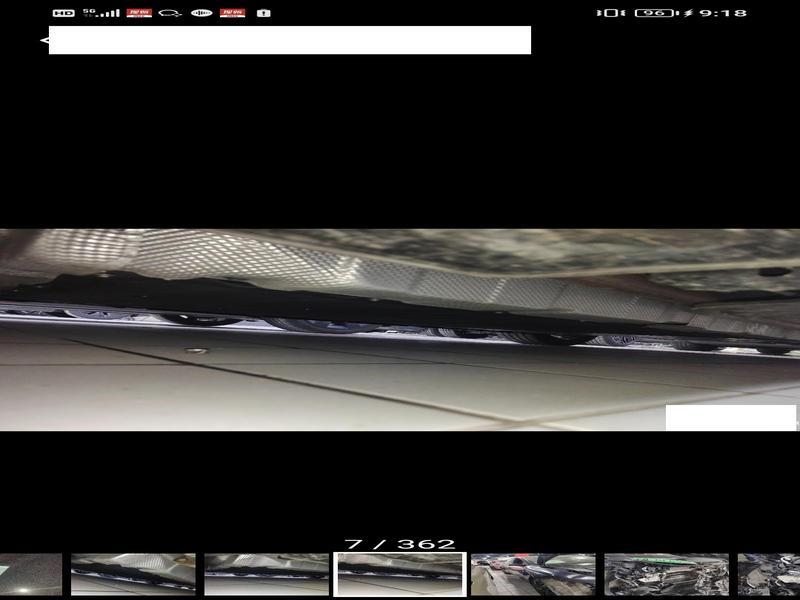
Task: Tap the back arrow at top left
Action: pyautogui.click(x=44, y=41)
